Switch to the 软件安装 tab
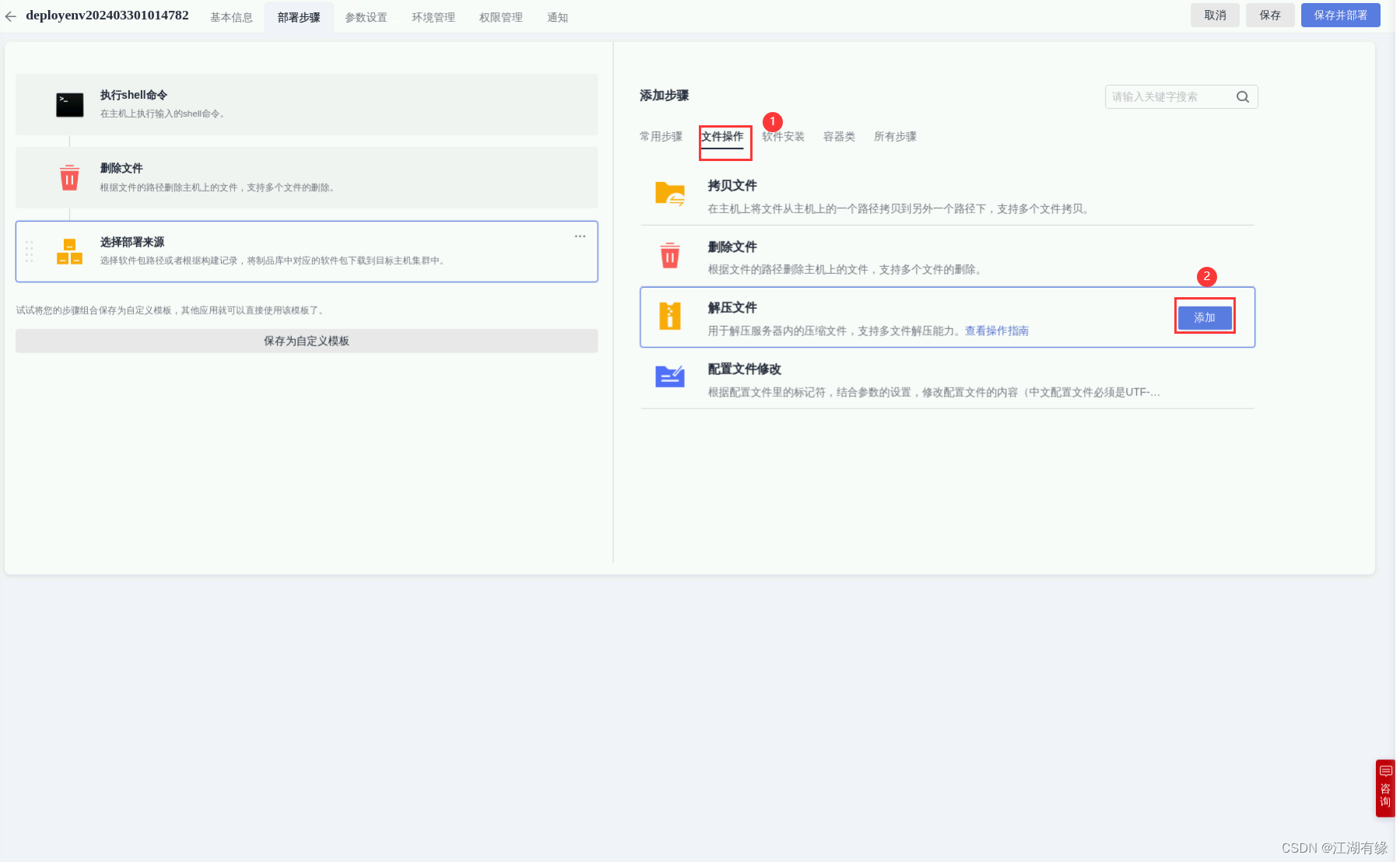 point(783,136)
